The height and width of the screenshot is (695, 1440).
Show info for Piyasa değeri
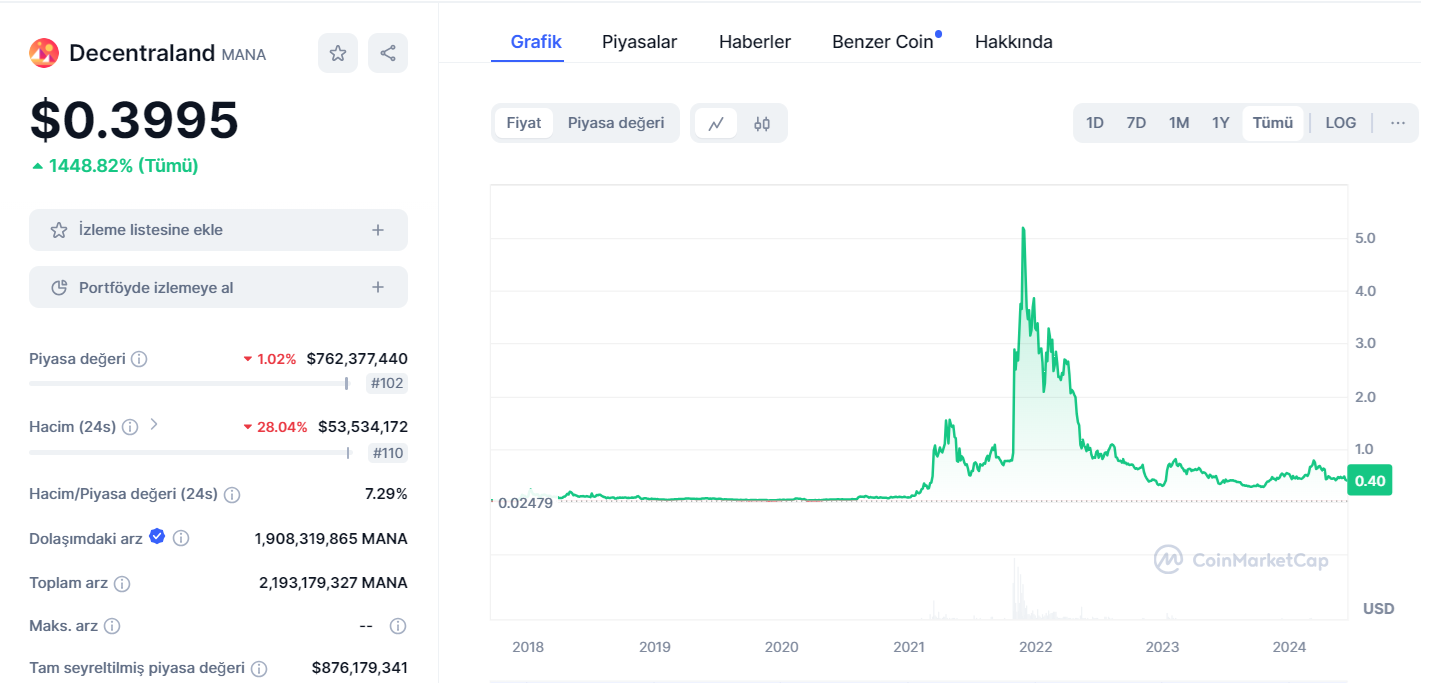[x=139, y=359]
